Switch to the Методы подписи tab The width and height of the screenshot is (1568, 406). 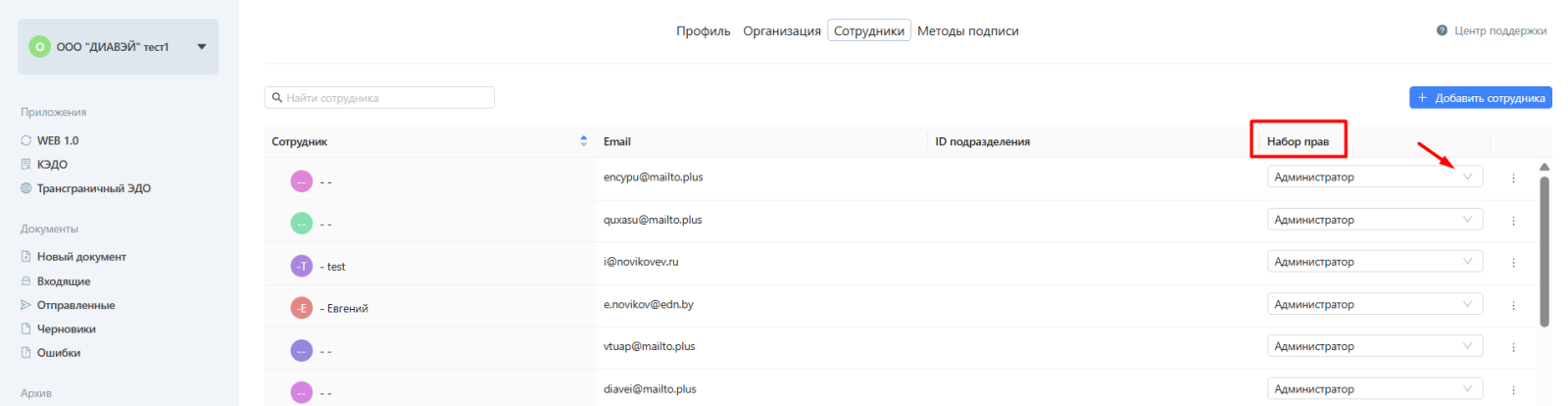pos(967,31)
